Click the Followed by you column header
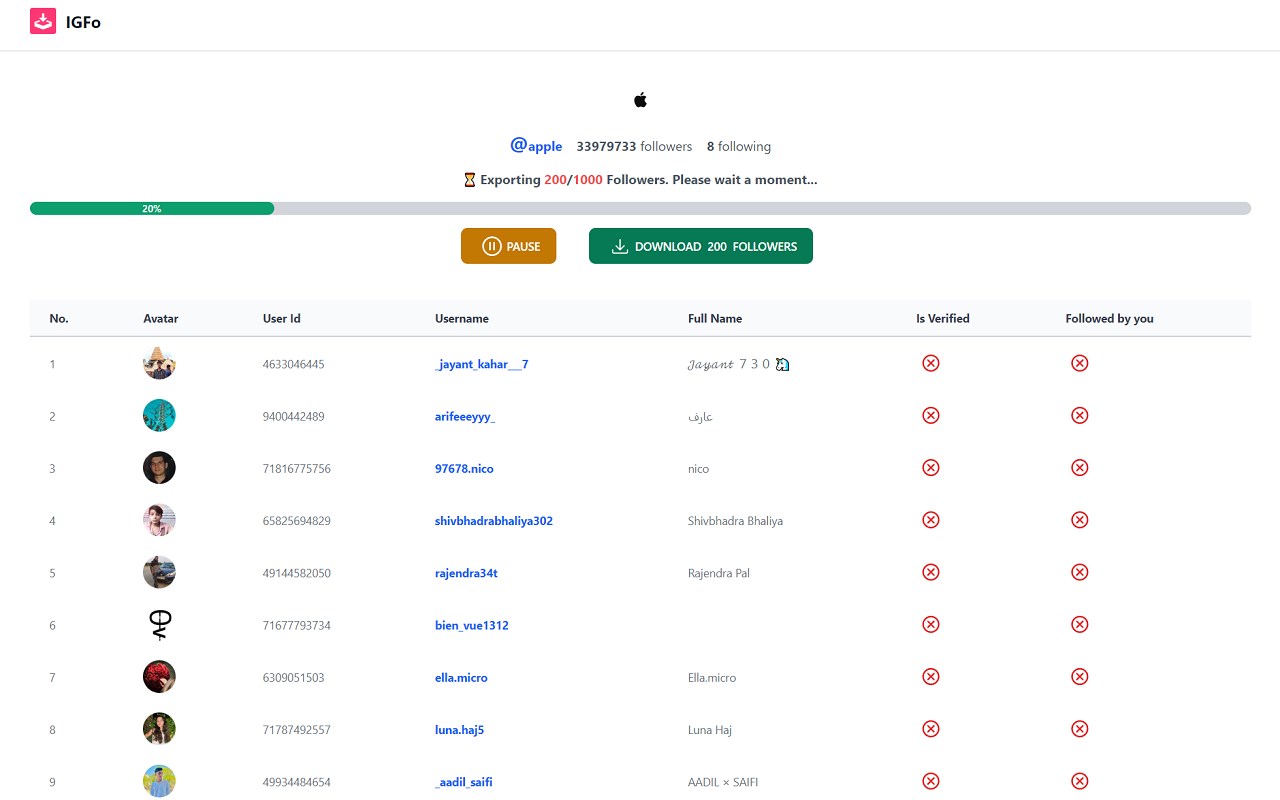The width and height of the screenshot is (1280, 800). point(1110,318)
